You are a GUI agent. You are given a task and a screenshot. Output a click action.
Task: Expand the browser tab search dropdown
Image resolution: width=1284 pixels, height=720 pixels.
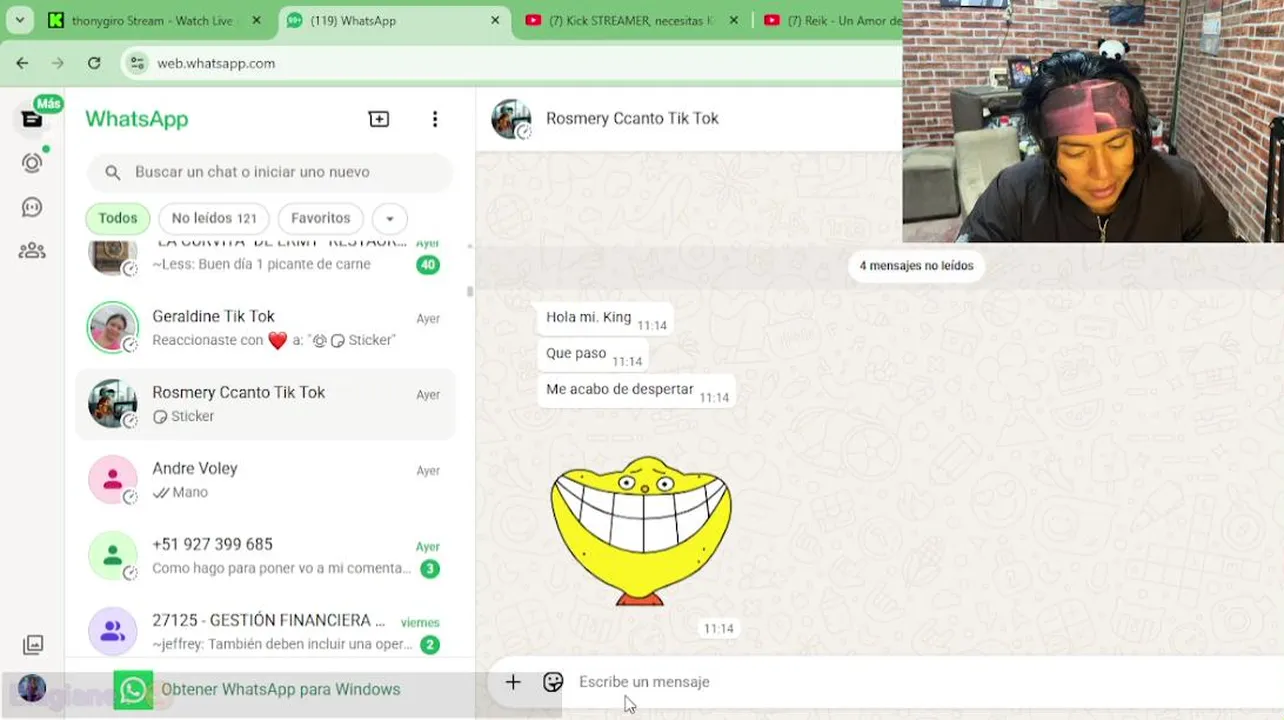(19, 20)
